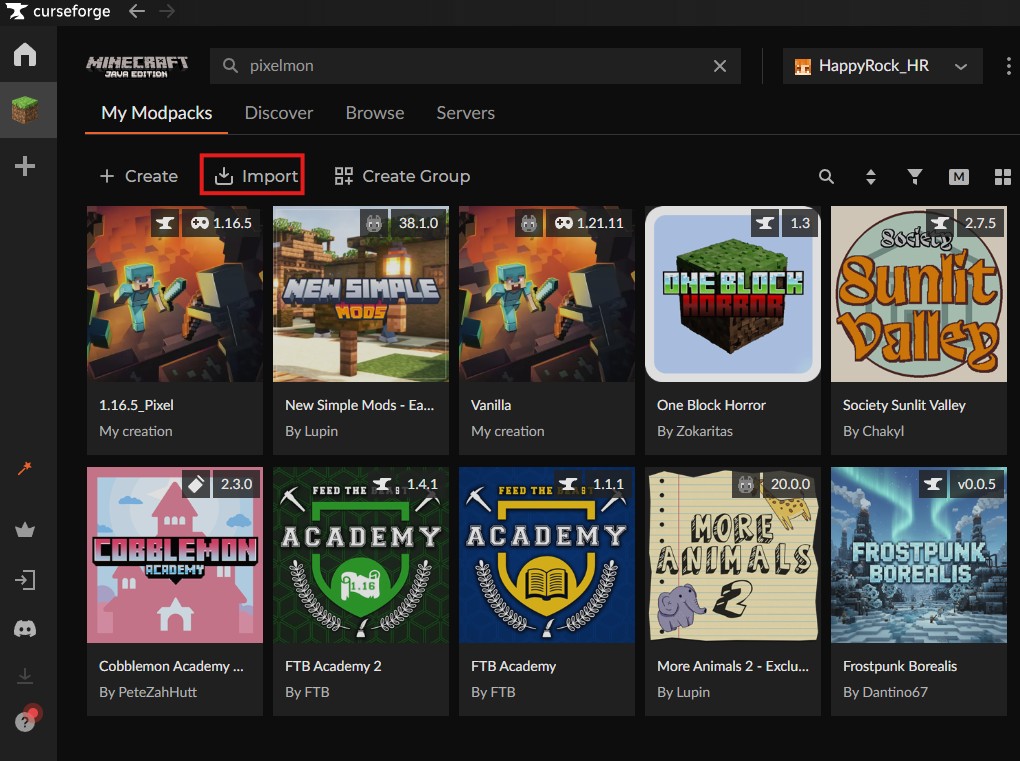The height and width of the screenshot is (761, 1020).
Task: Click the 2.7.5 version badge
Action: [980, 223]
